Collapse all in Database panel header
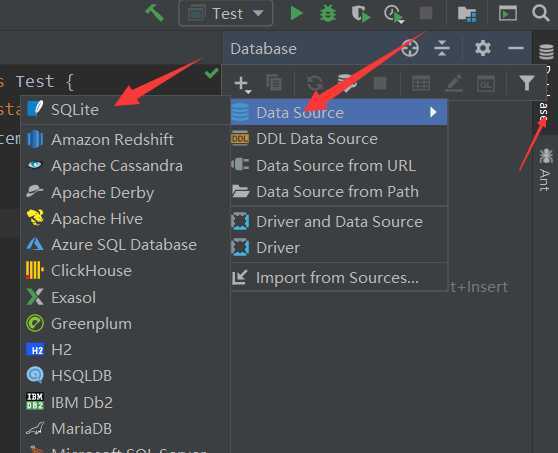The width and height of the screenshot is (558, 453). point(442,48)
